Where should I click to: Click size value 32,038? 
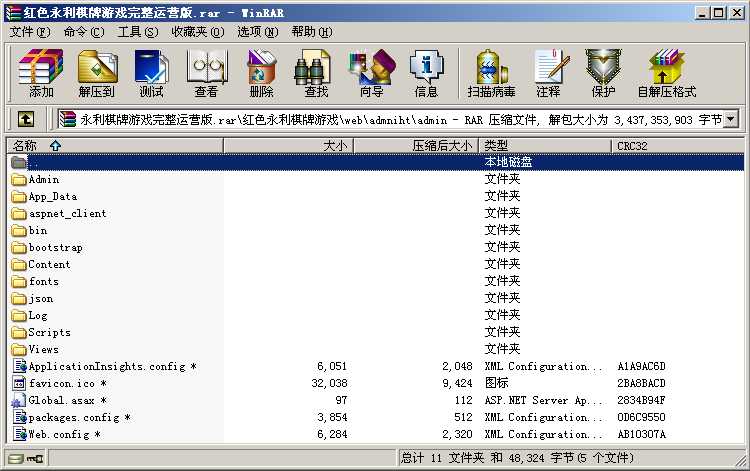pos(329,383)
